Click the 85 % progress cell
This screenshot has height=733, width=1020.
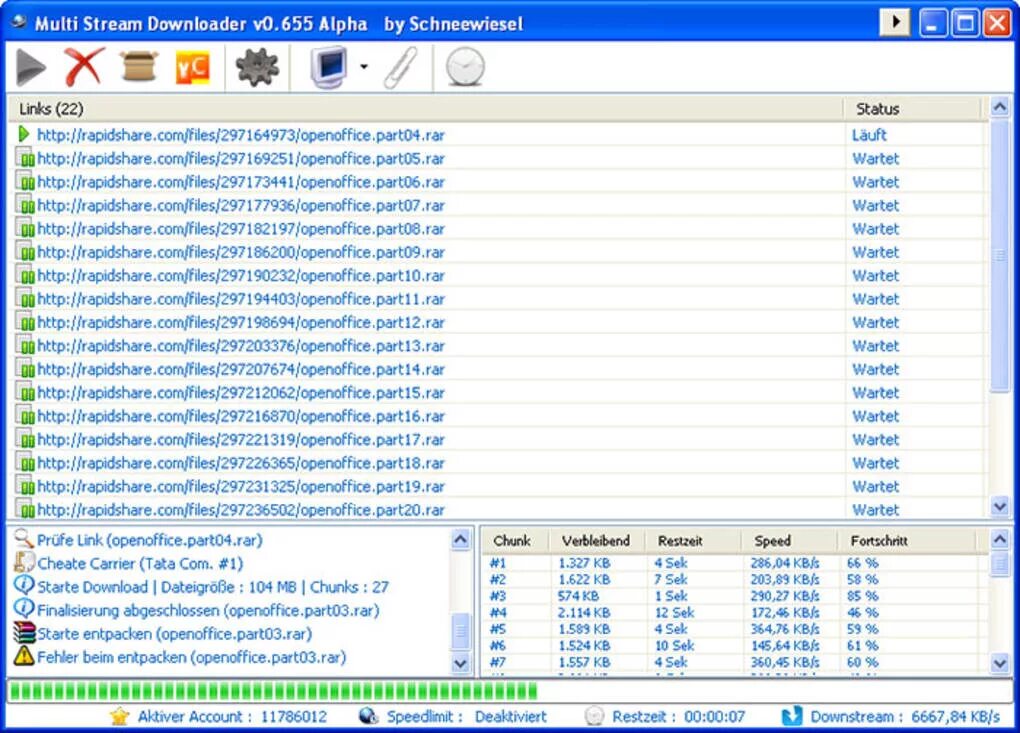coord(863,596)
